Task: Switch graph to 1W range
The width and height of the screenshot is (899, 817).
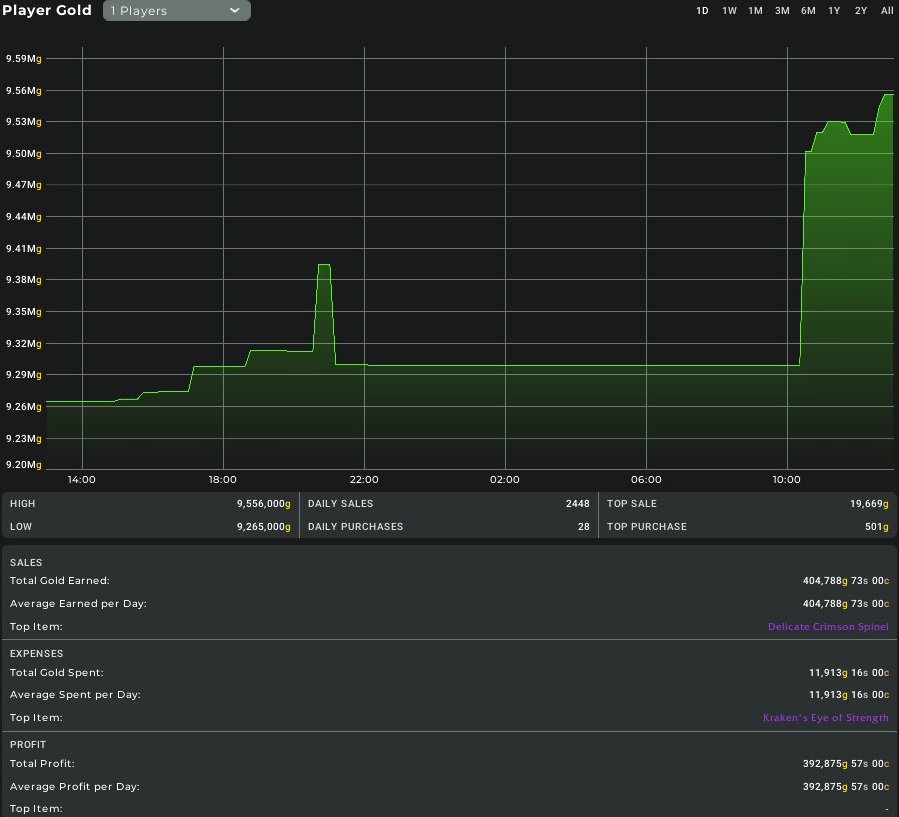Action: (729, 11)
